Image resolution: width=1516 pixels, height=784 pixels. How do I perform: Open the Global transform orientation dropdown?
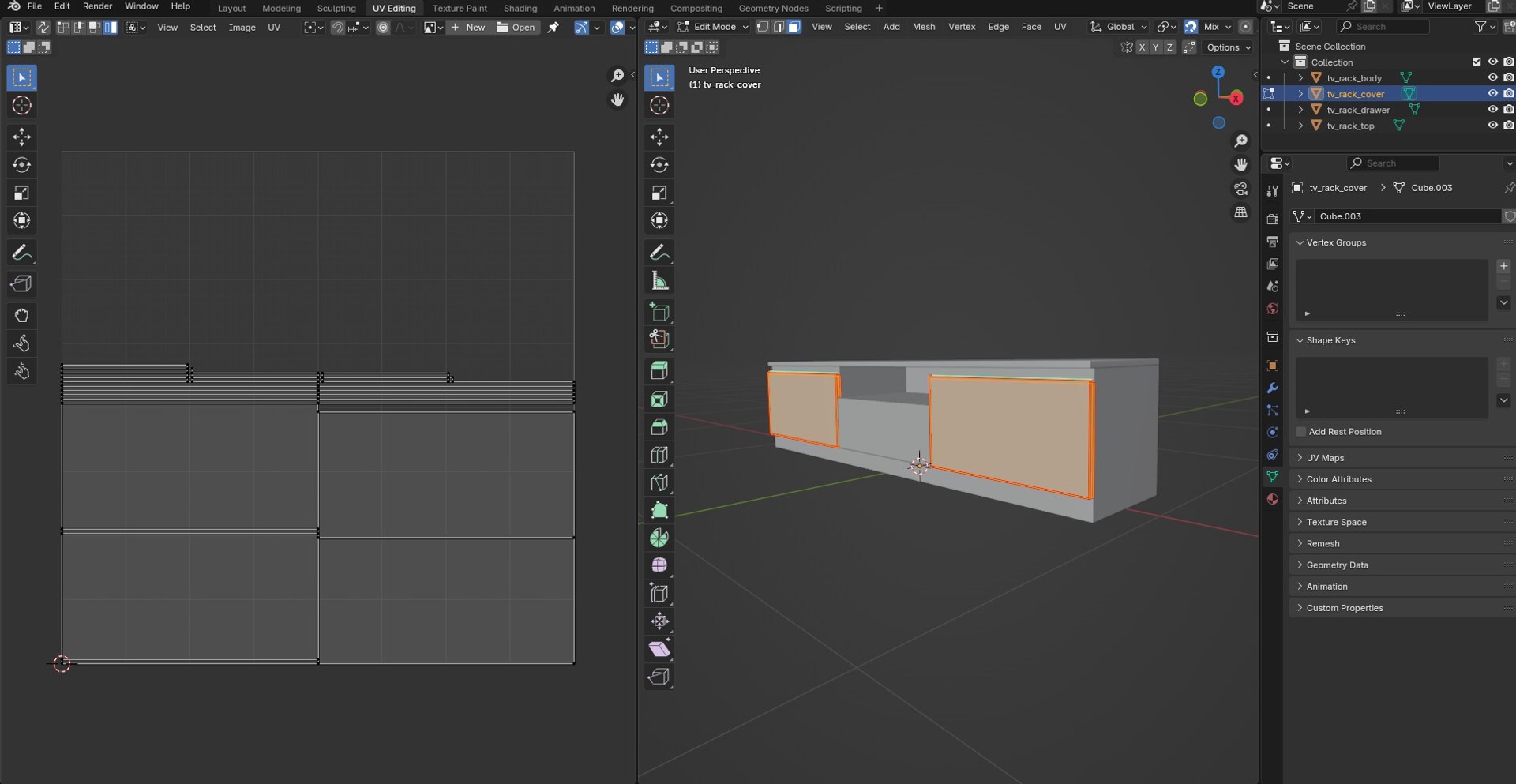1119,27
